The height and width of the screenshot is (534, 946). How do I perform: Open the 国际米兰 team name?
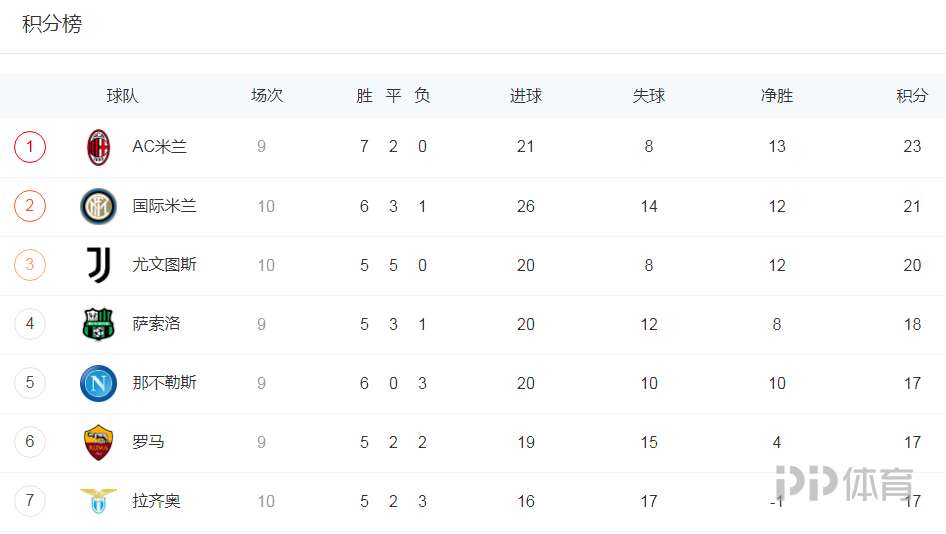[164, 206]
